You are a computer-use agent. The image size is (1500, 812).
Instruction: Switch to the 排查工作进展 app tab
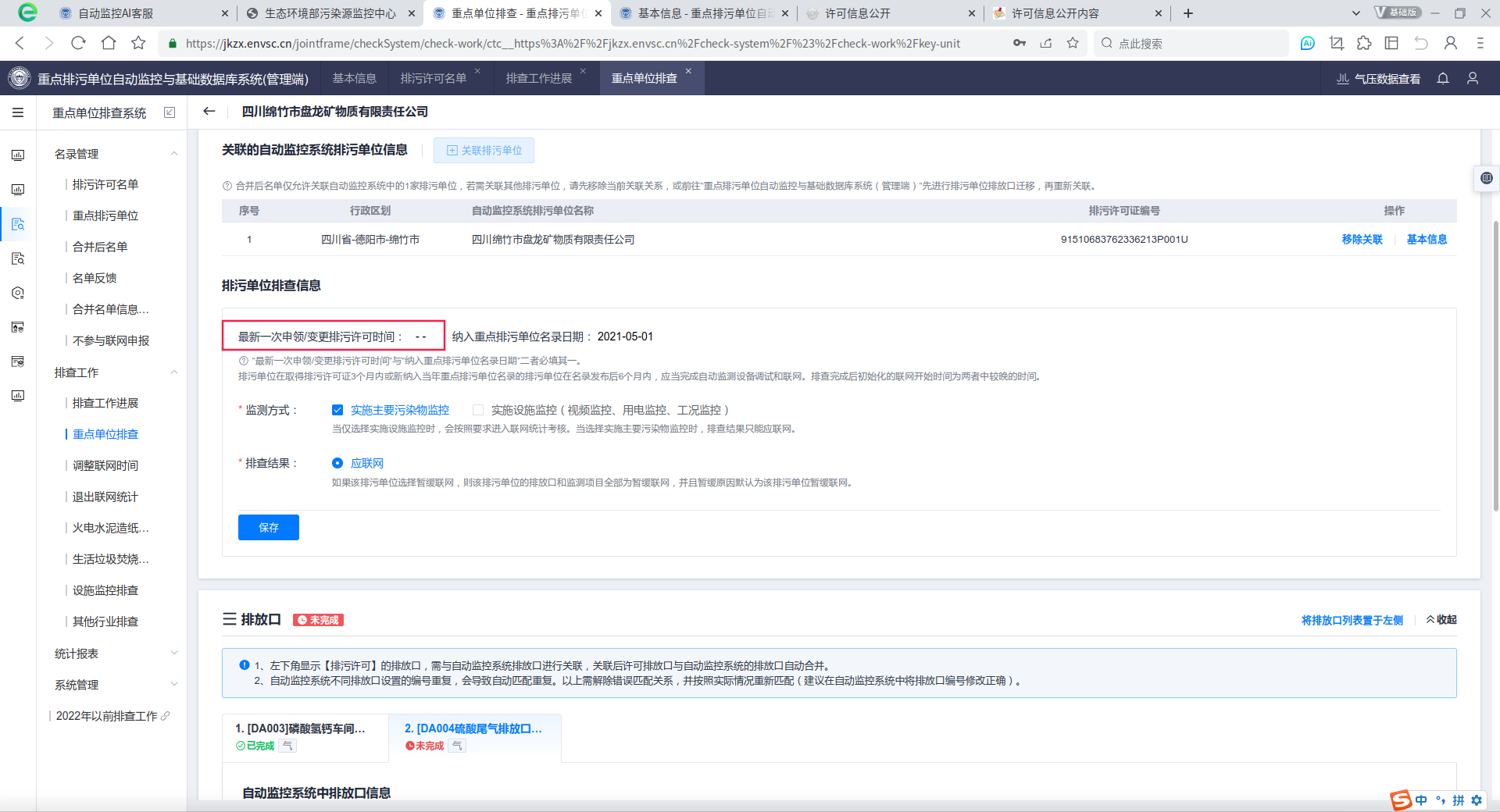[539, 78]
